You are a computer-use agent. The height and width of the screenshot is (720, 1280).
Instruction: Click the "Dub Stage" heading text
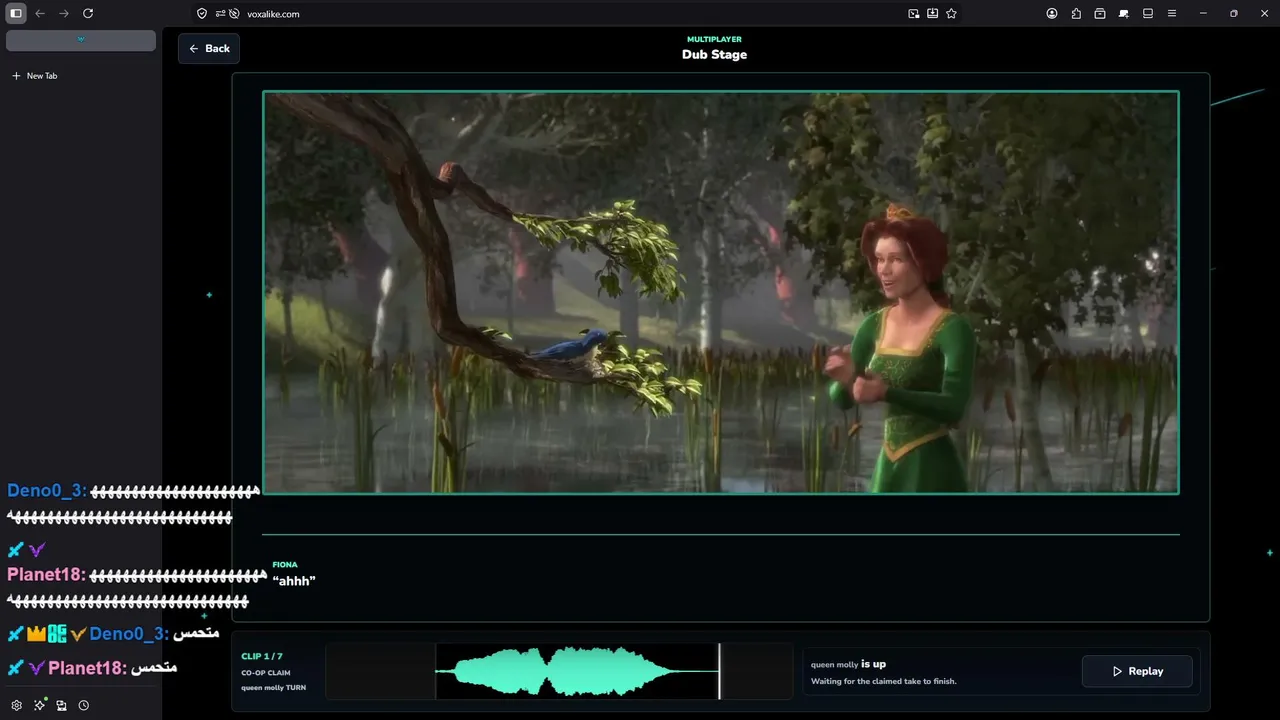point(714,54)
